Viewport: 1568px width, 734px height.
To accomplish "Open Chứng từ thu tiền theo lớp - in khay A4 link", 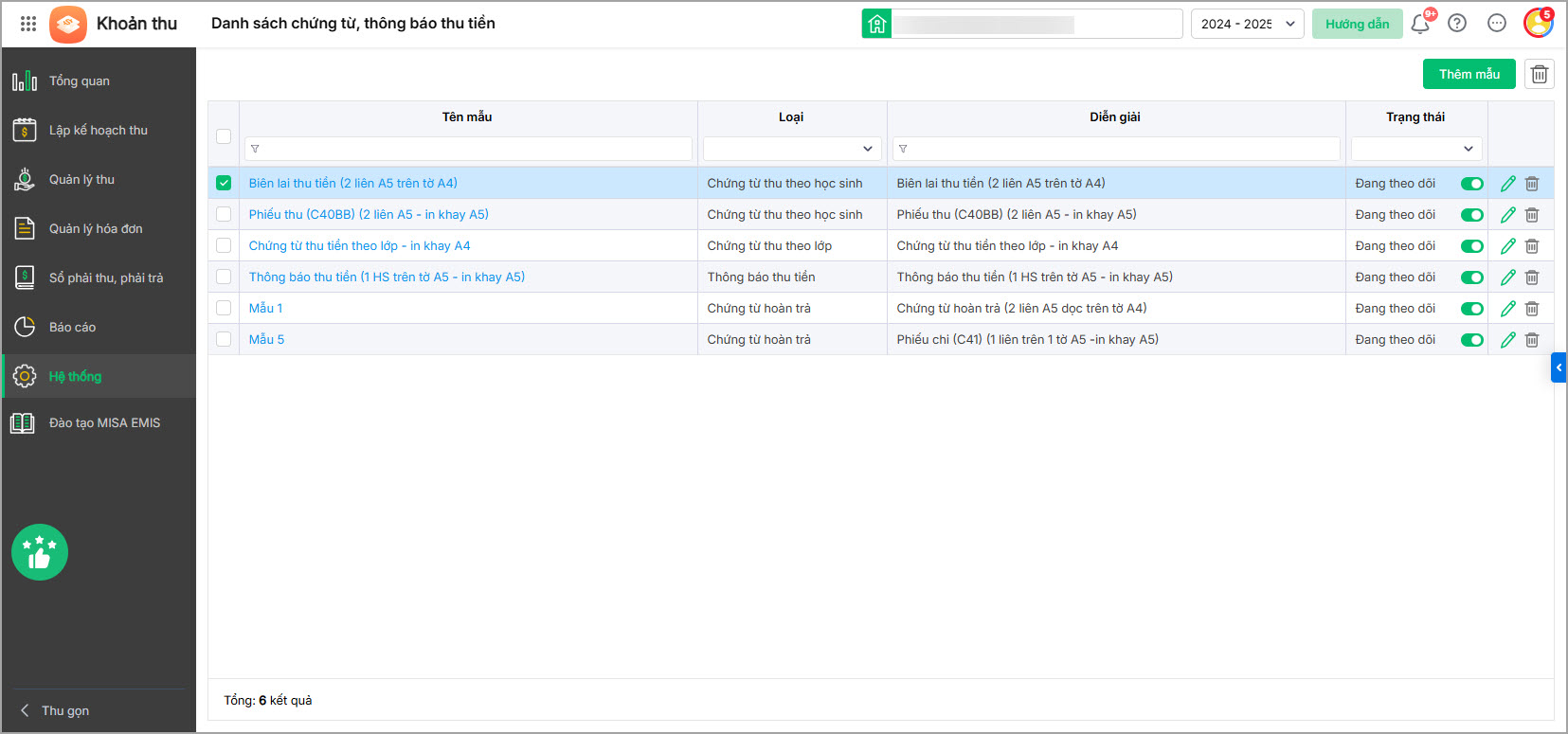I will pyautogui.click(x=359, y=245).
